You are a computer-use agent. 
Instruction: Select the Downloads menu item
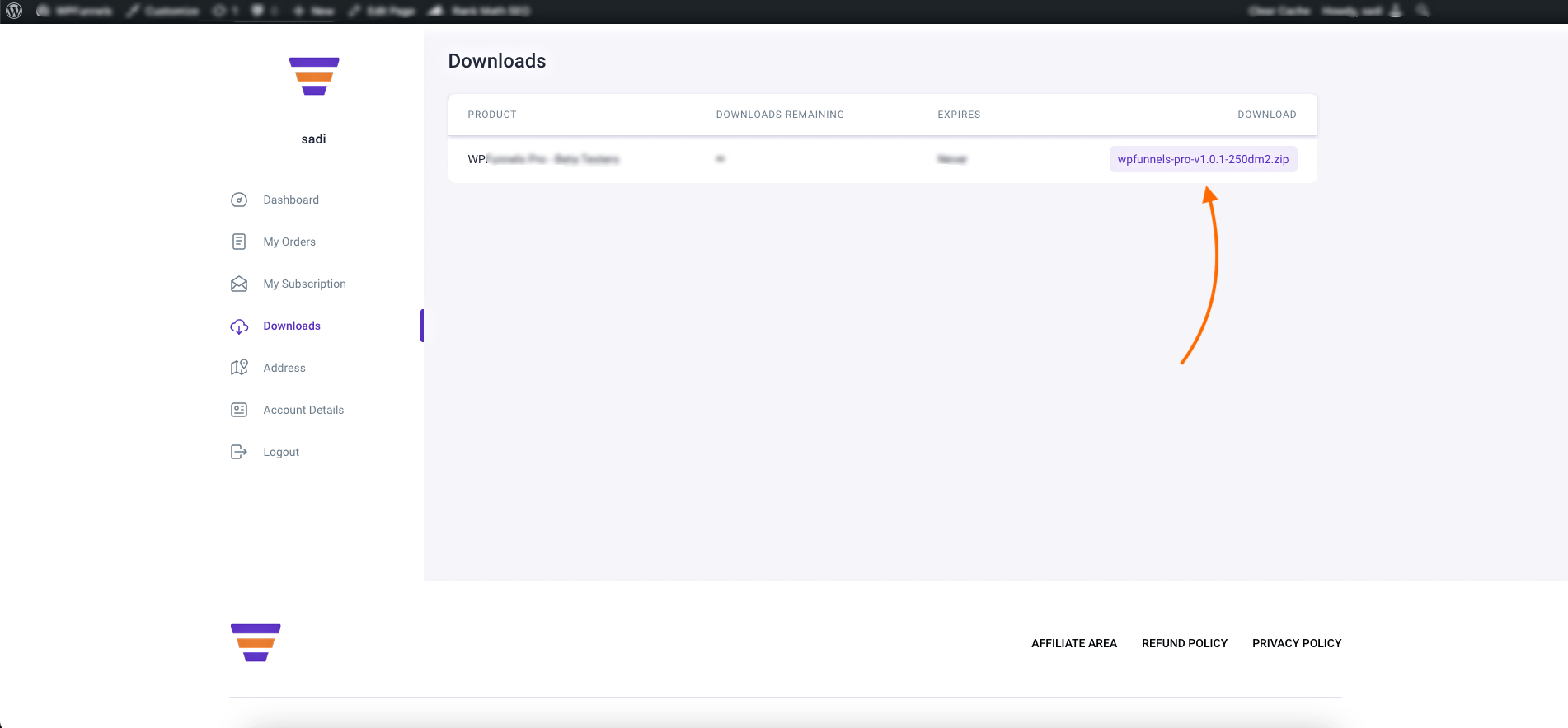click(x=292, y=326)
